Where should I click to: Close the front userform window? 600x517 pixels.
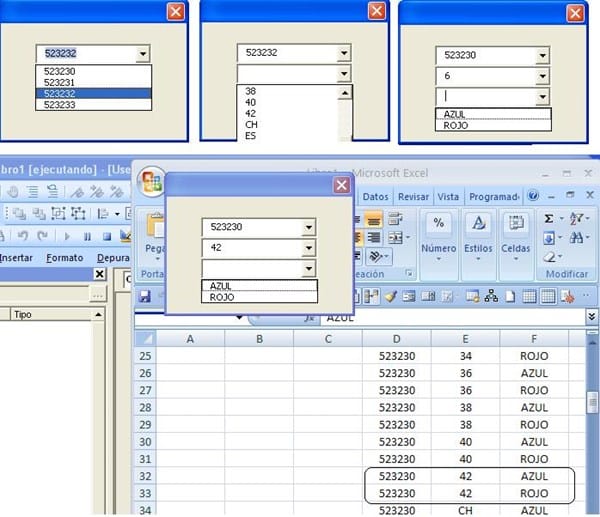tap(342, 185)
